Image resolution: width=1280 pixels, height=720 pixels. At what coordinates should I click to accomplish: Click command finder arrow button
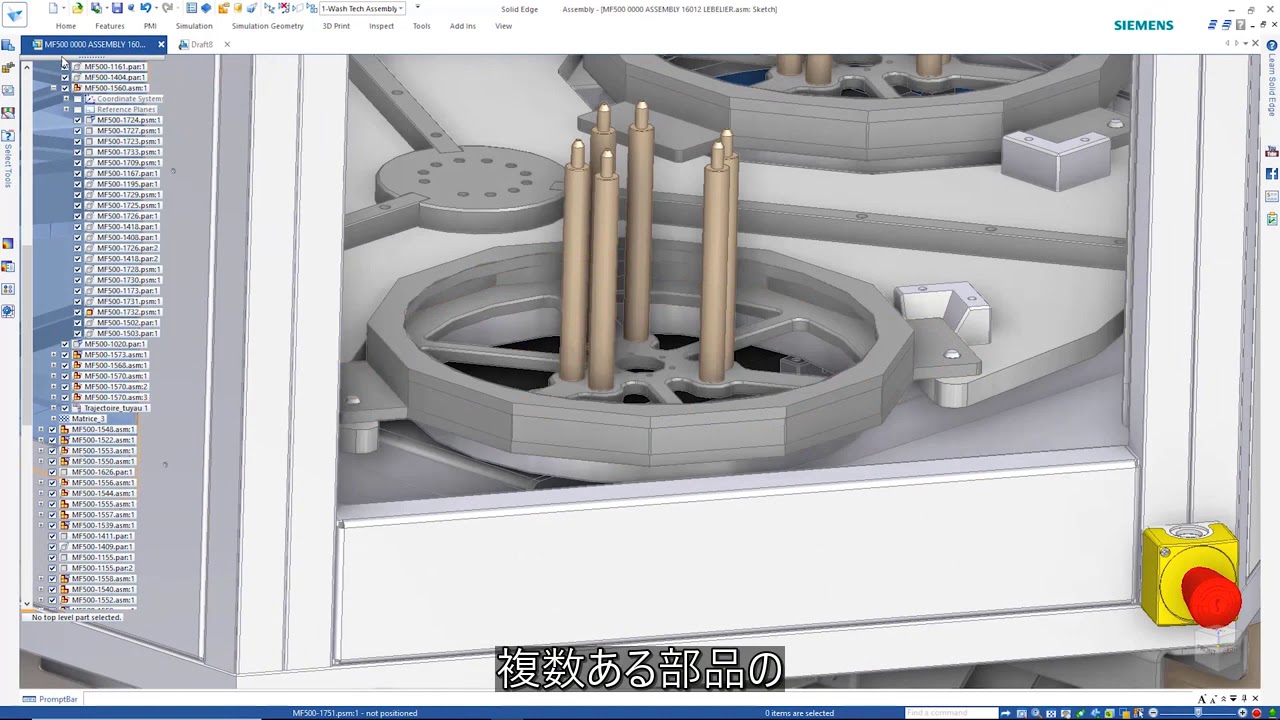pos(1006,713)
